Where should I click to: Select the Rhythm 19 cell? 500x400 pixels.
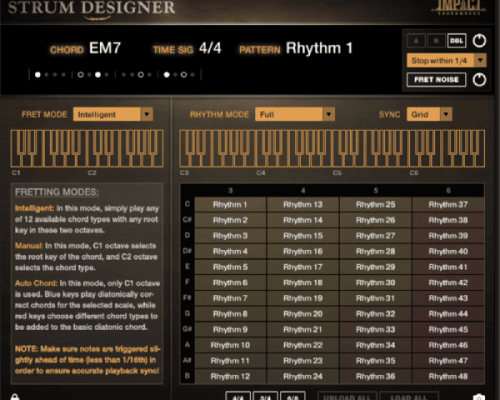point(303,298)
